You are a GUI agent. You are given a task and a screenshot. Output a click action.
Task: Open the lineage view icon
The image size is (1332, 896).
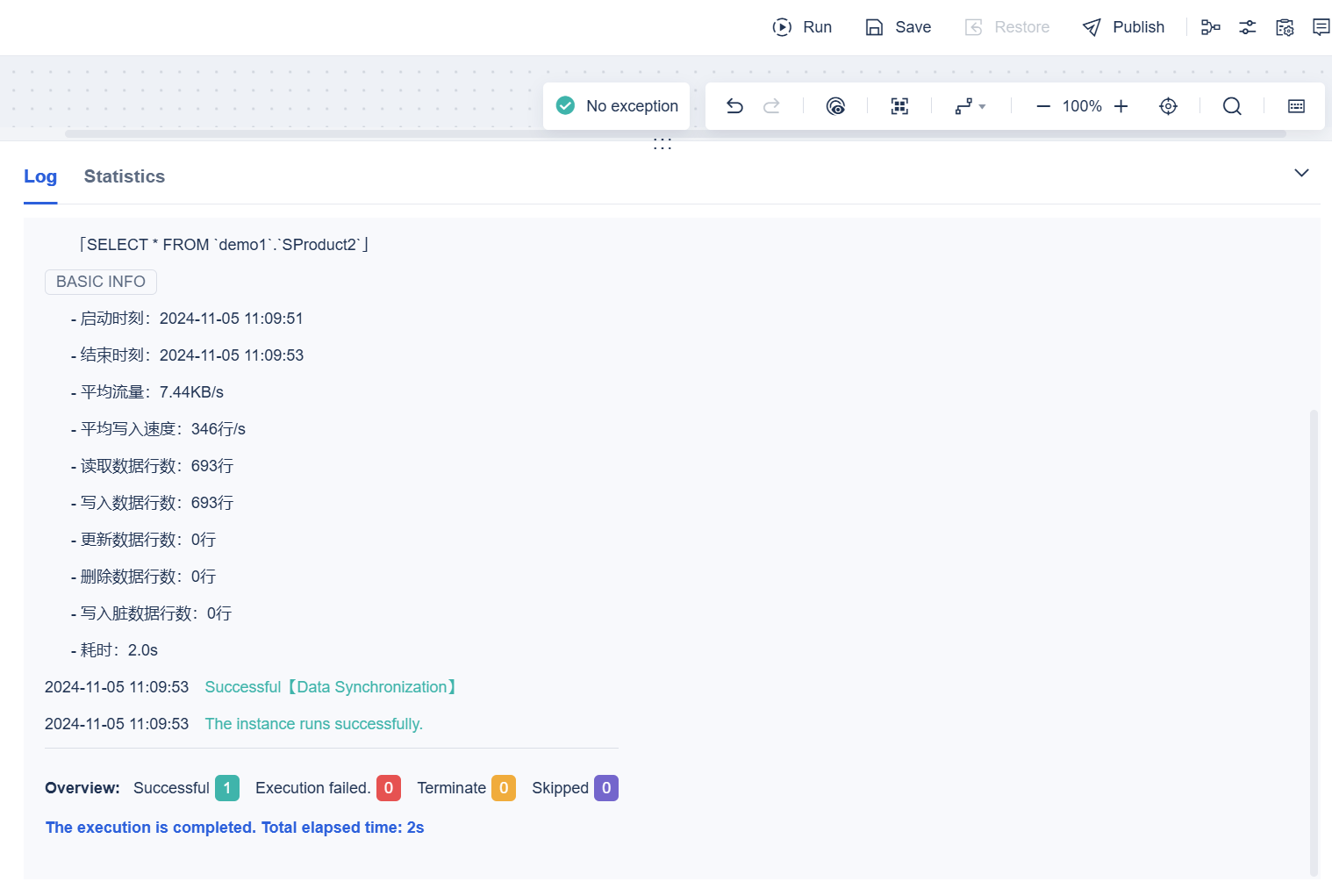pos(1211,27)
